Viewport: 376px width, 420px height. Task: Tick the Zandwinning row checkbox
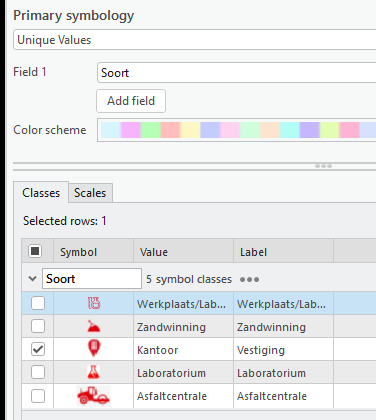pos(38,326)
